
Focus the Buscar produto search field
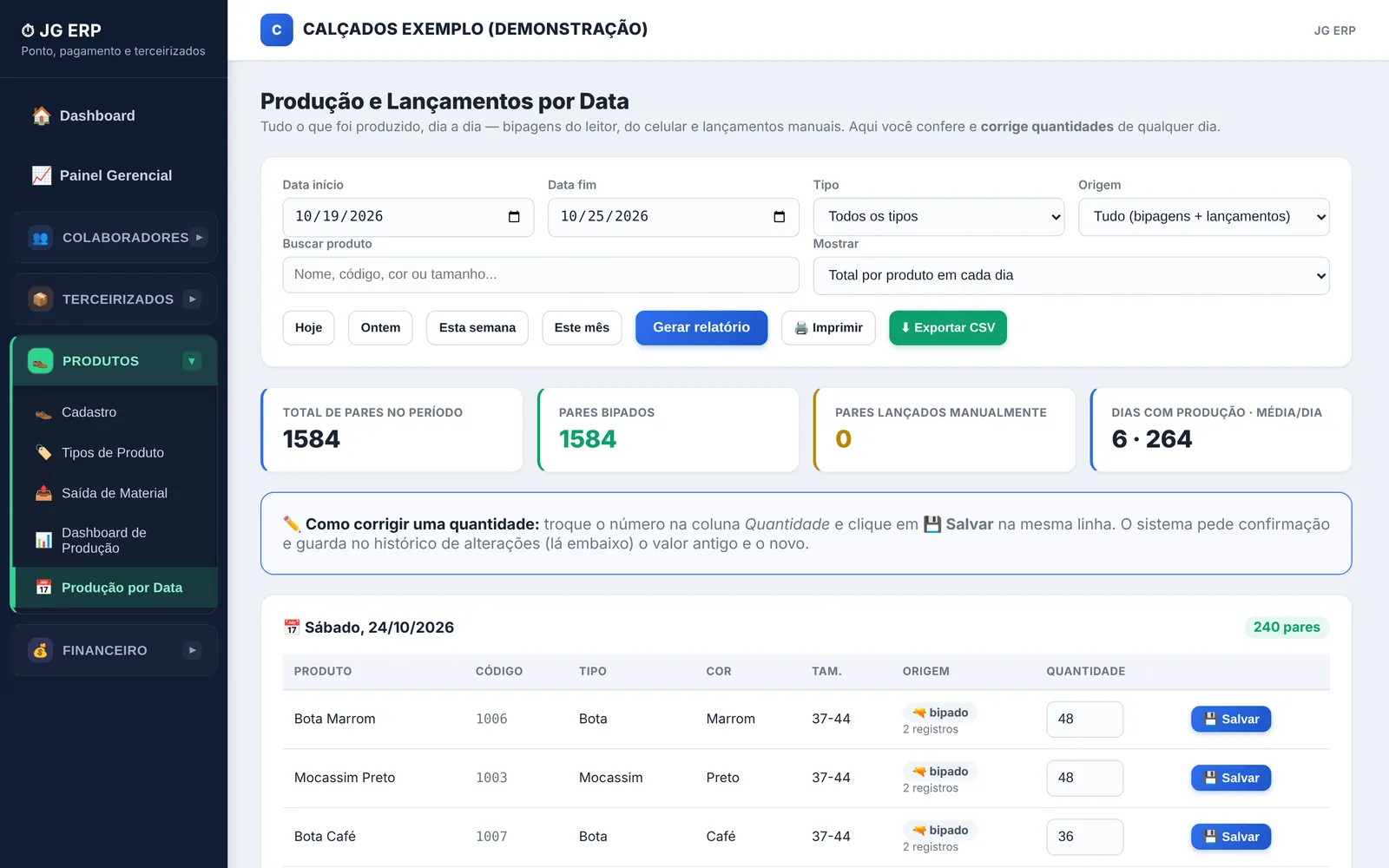pyautogui.click(x=541, y=274)
